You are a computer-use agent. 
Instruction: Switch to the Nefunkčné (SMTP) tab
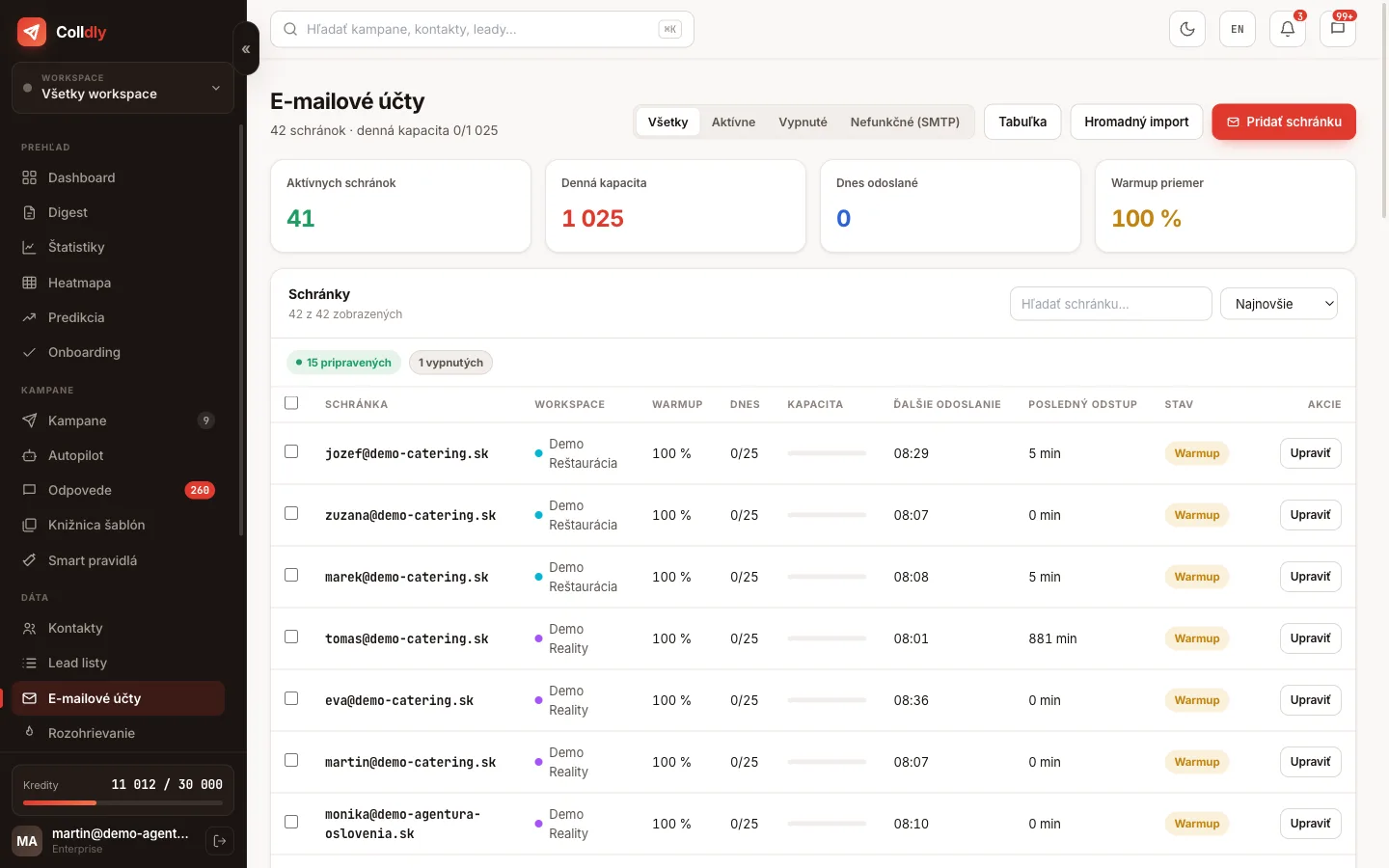click(905, 122)
